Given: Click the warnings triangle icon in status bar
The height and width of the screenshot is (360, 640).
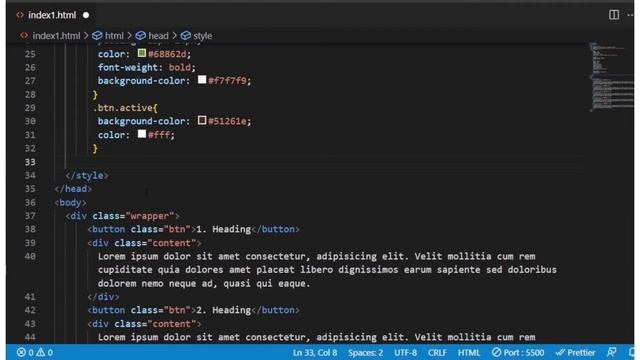Looking at the screenshot, I should (x=40, y=352).
